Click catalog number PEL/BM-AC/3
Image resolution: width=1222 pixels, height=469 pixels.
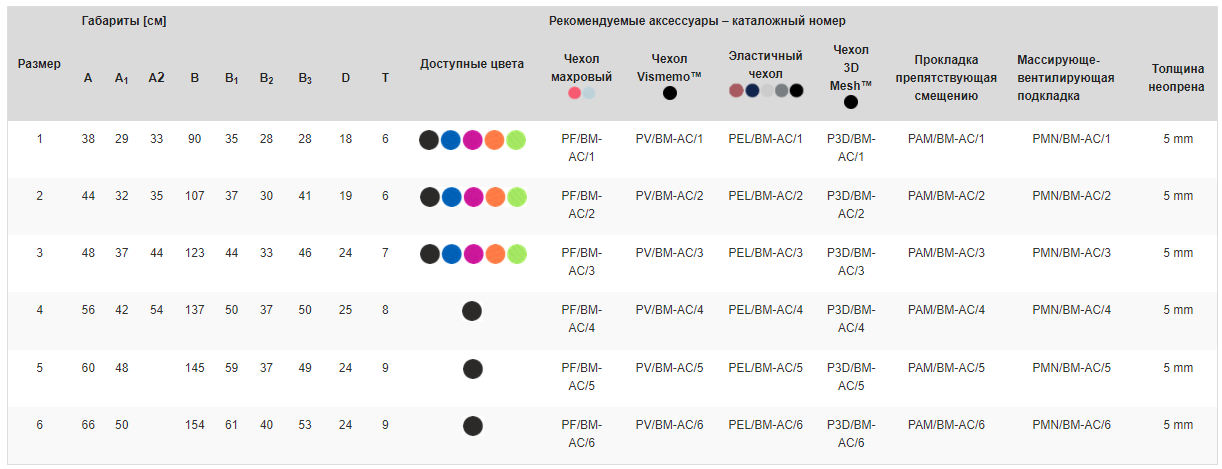click(x=765, y=253)
